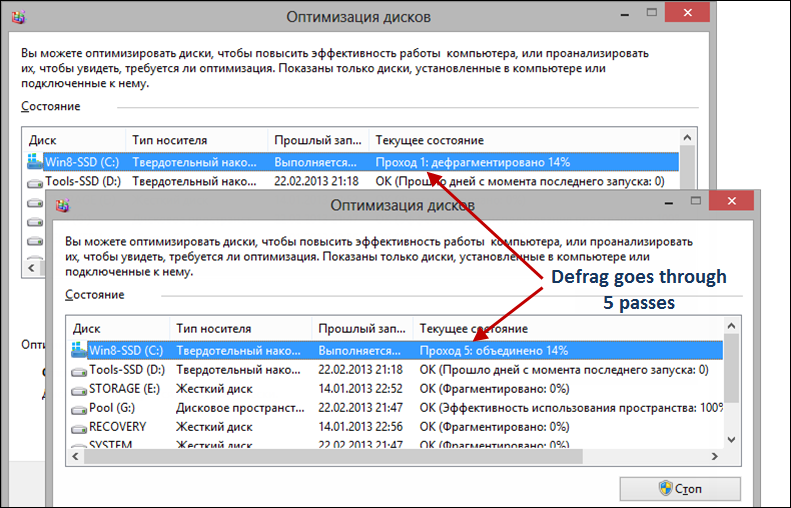Click date 22.02.2013 21:18 in back window
Viewport: 791px width, 508px height.
click(x=316, y=181)
